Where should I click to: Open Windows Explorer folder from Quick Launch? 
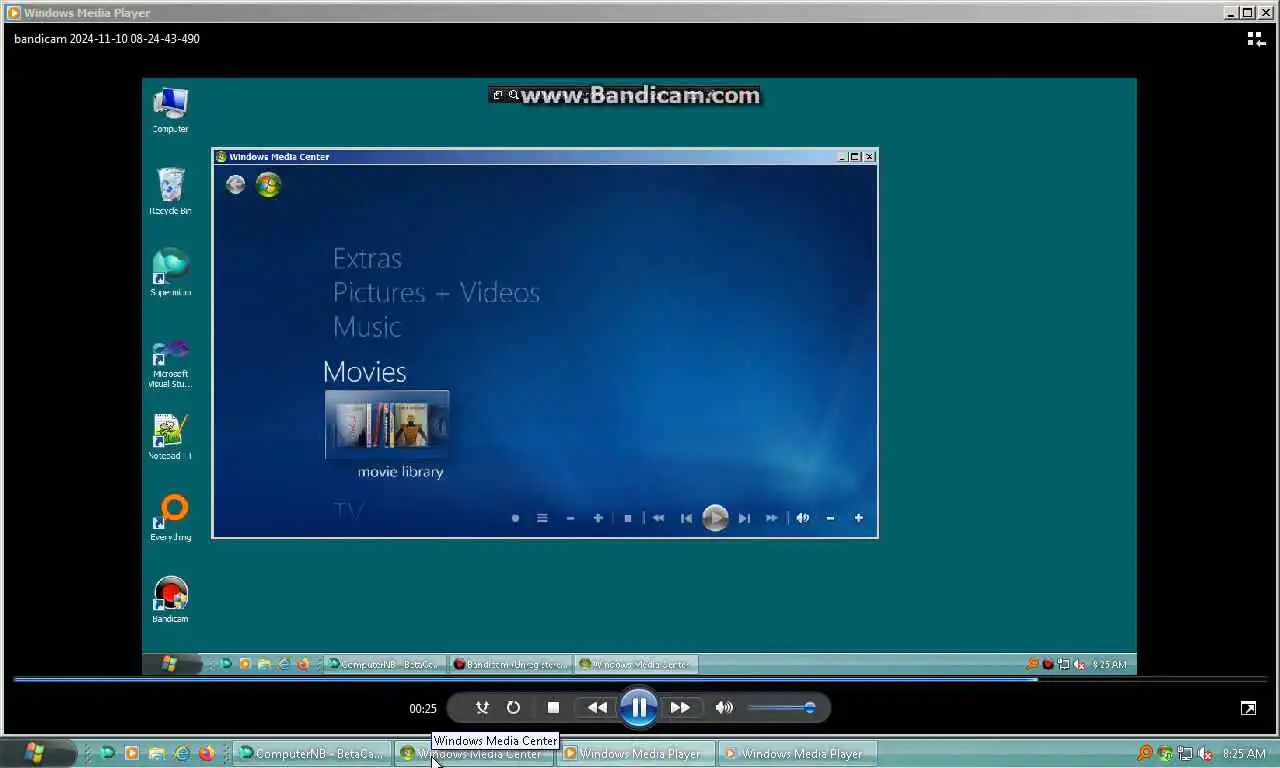pos(157,754)
